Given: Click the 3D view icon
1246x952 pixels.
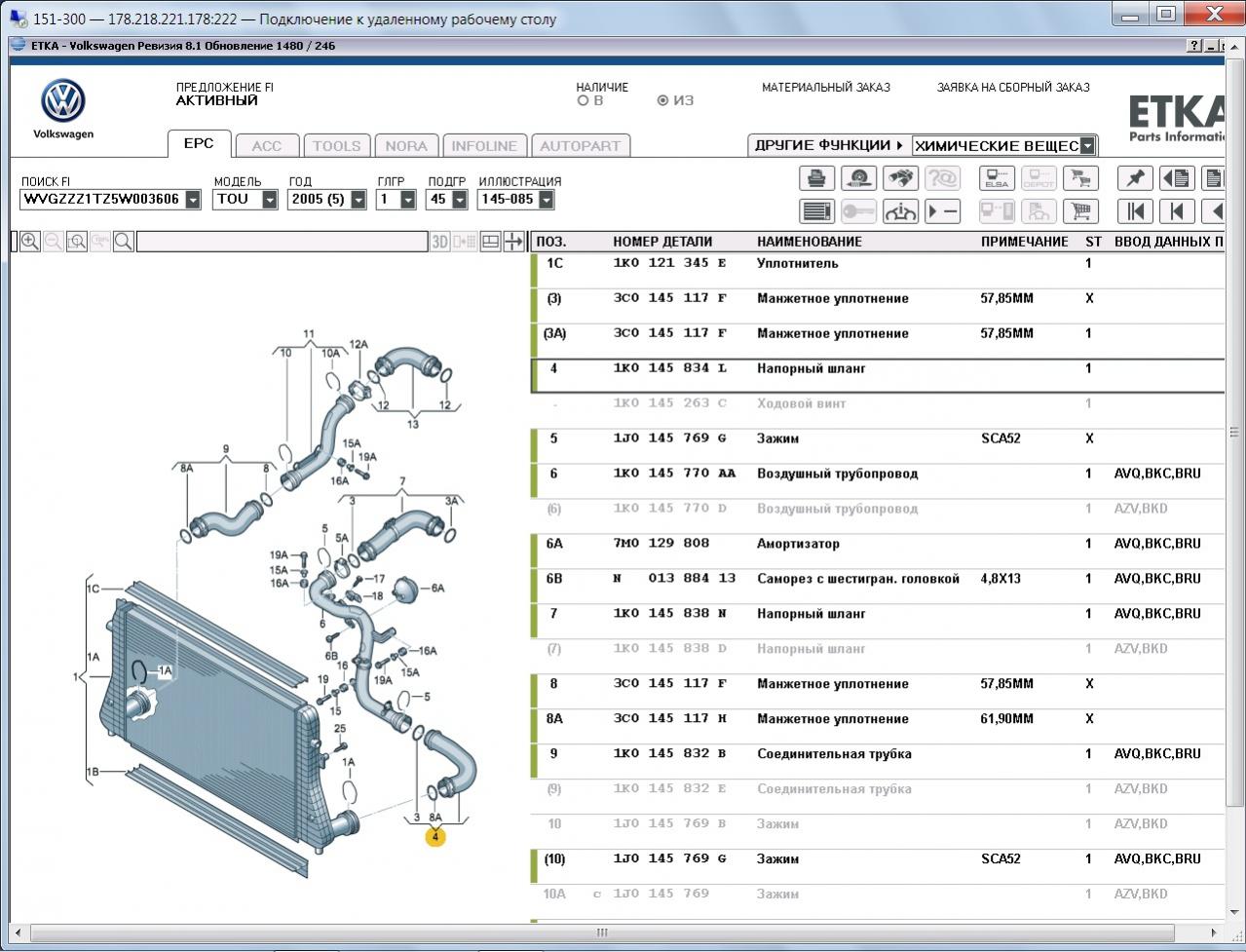Looking at the screenshot, I should click(x=440, y=242).
